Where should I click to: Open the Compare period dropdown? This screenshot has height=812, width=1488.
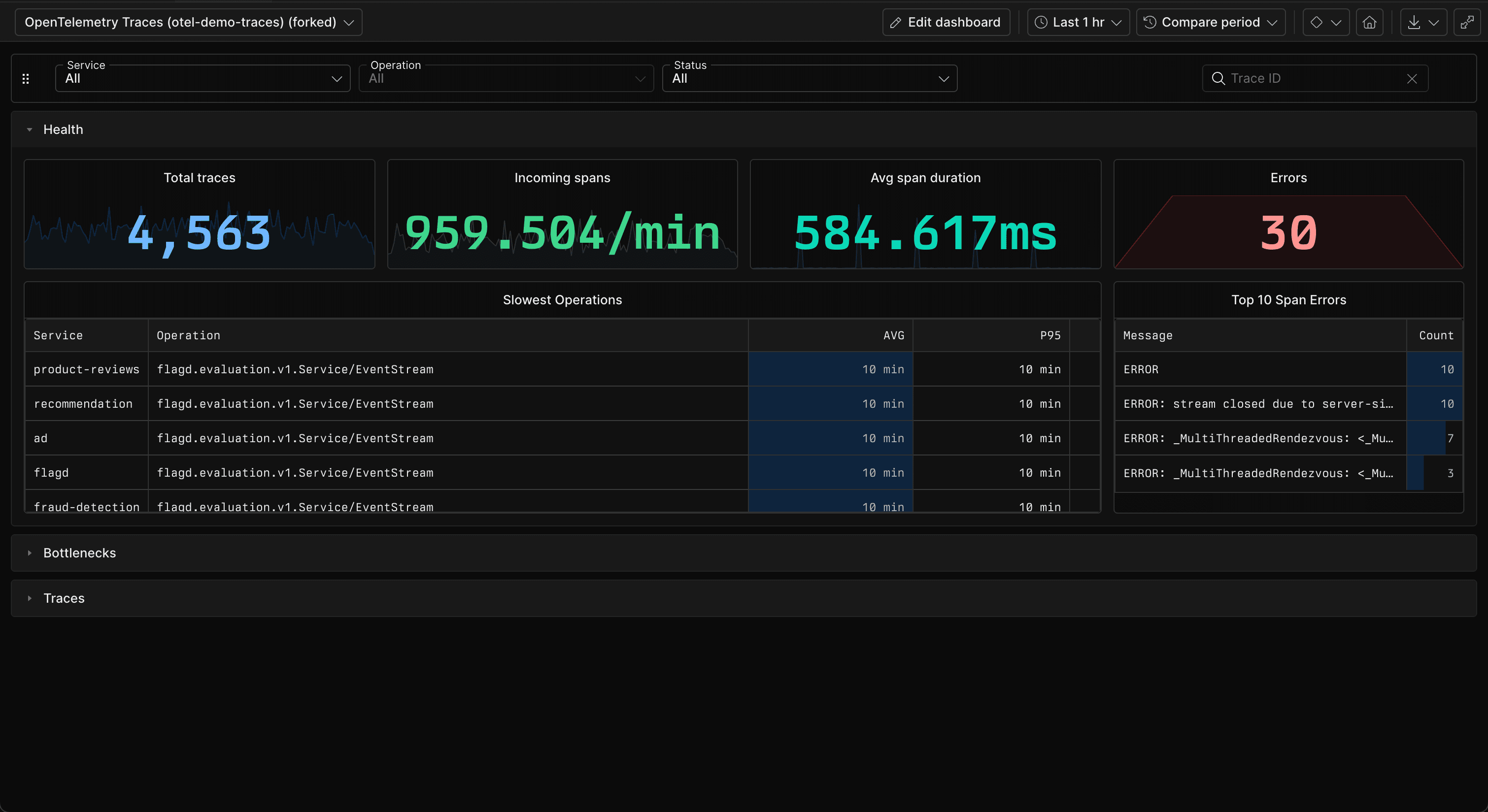(1211, 22)
